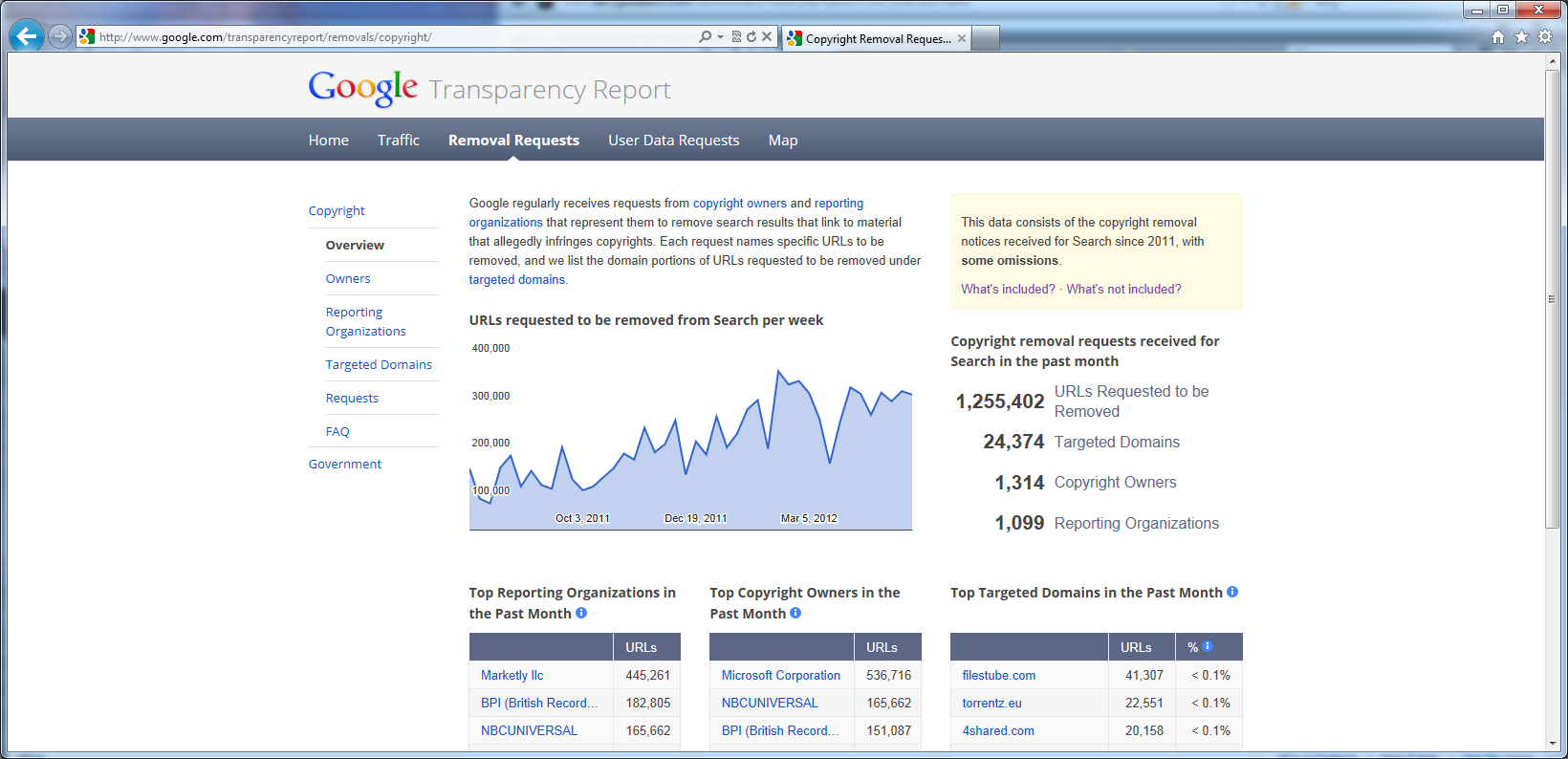Open the torrentz.eu domain link

[991, 703]
